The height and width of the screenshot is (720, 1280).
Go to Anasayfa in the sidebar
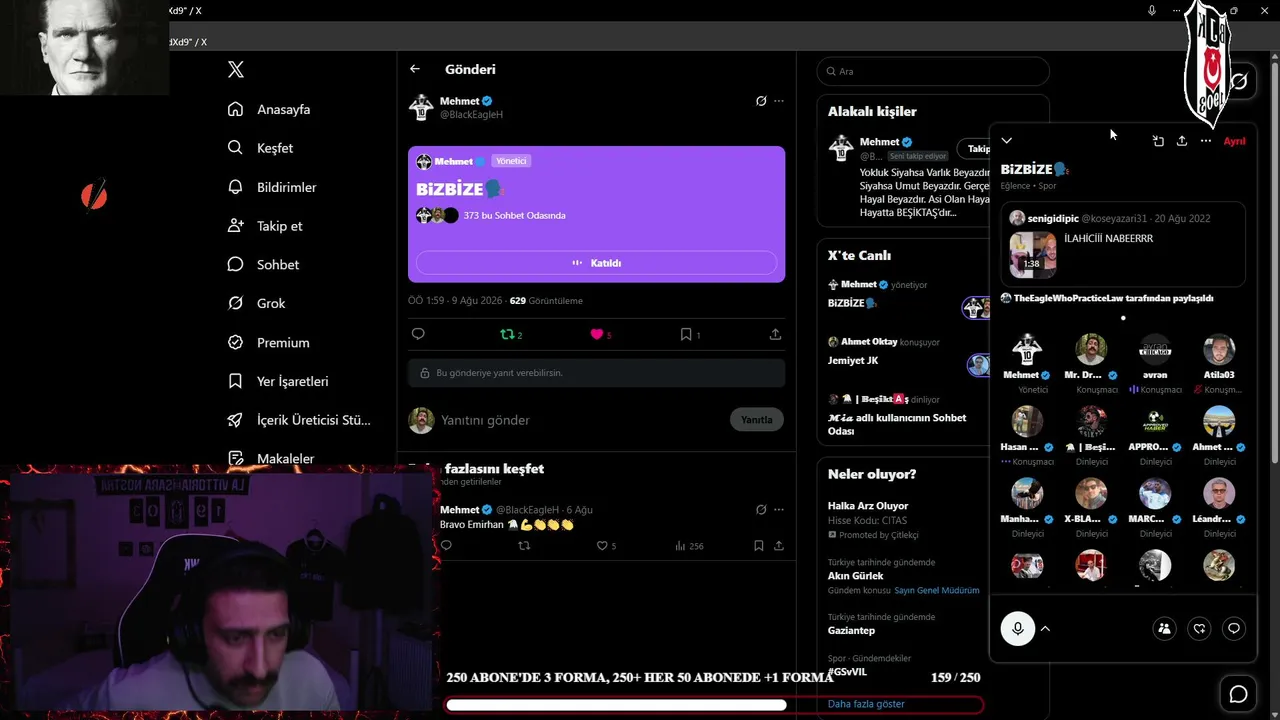point(270,109)
